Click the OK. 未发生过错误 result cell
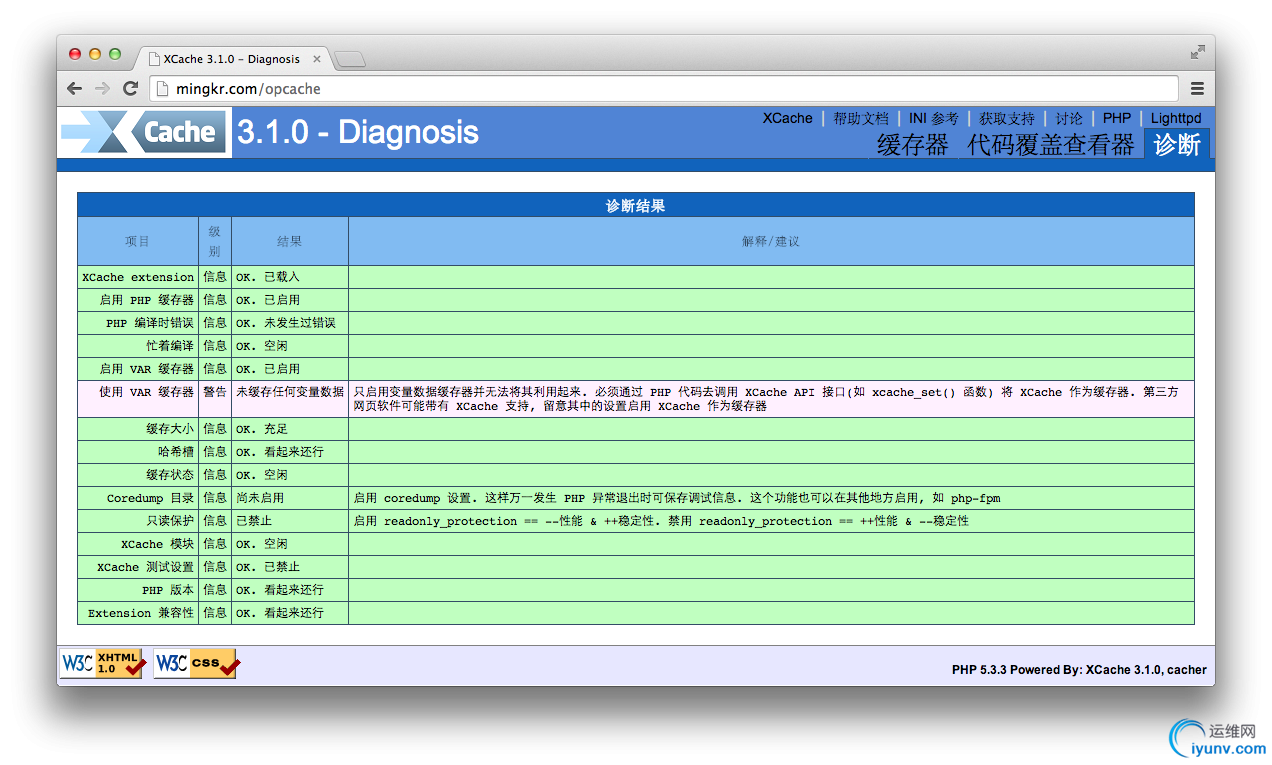1272x765 pixels. click(290, 323)
